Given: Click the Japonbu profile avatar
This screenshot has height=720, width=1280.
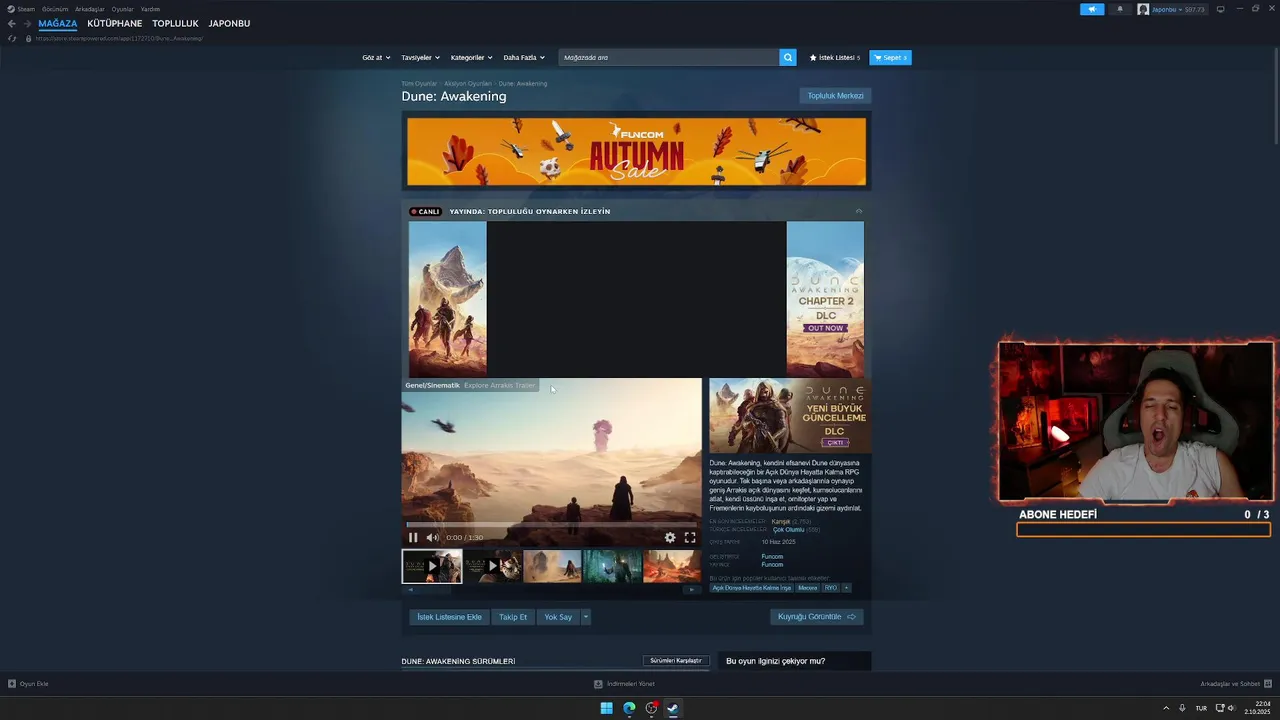Looking at the screenshot, I should click(x=1143, y=9).
